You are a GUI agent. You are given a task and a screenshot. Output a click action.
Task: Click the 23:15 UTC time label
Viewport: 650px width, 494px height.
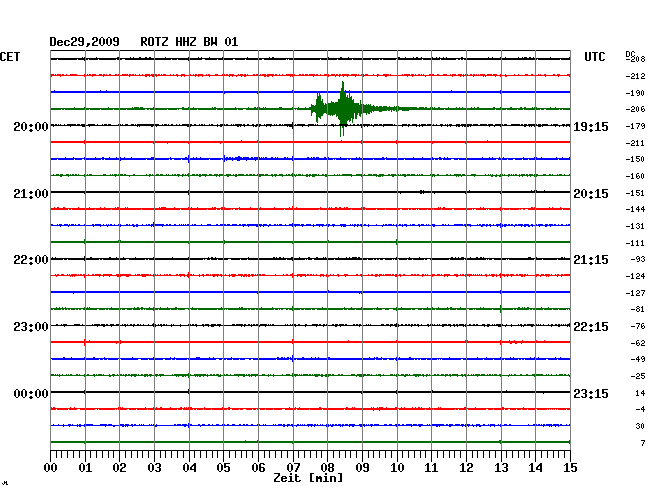(591, 393)
